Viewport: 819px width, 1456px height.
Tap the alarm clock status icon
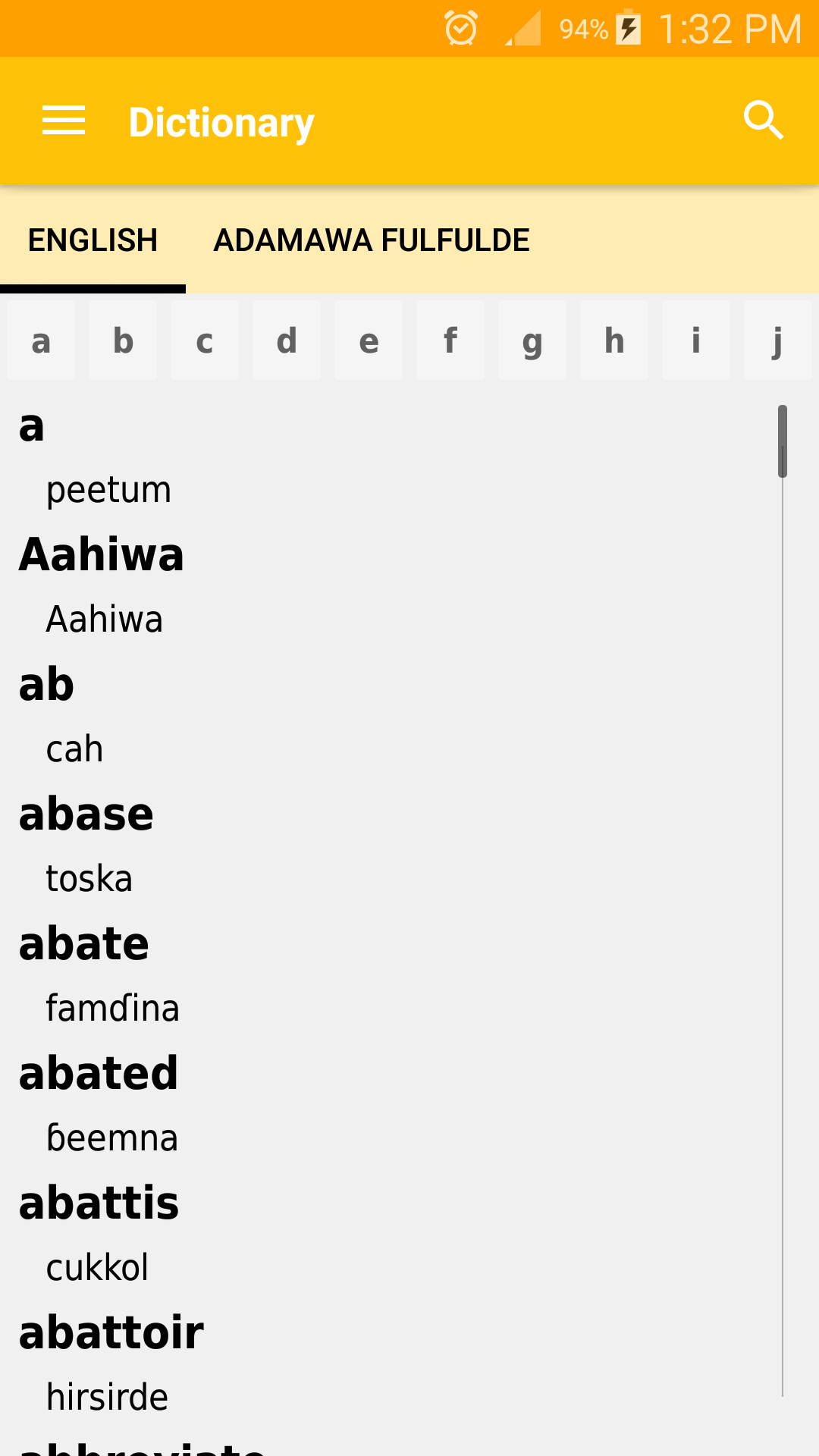461,29
